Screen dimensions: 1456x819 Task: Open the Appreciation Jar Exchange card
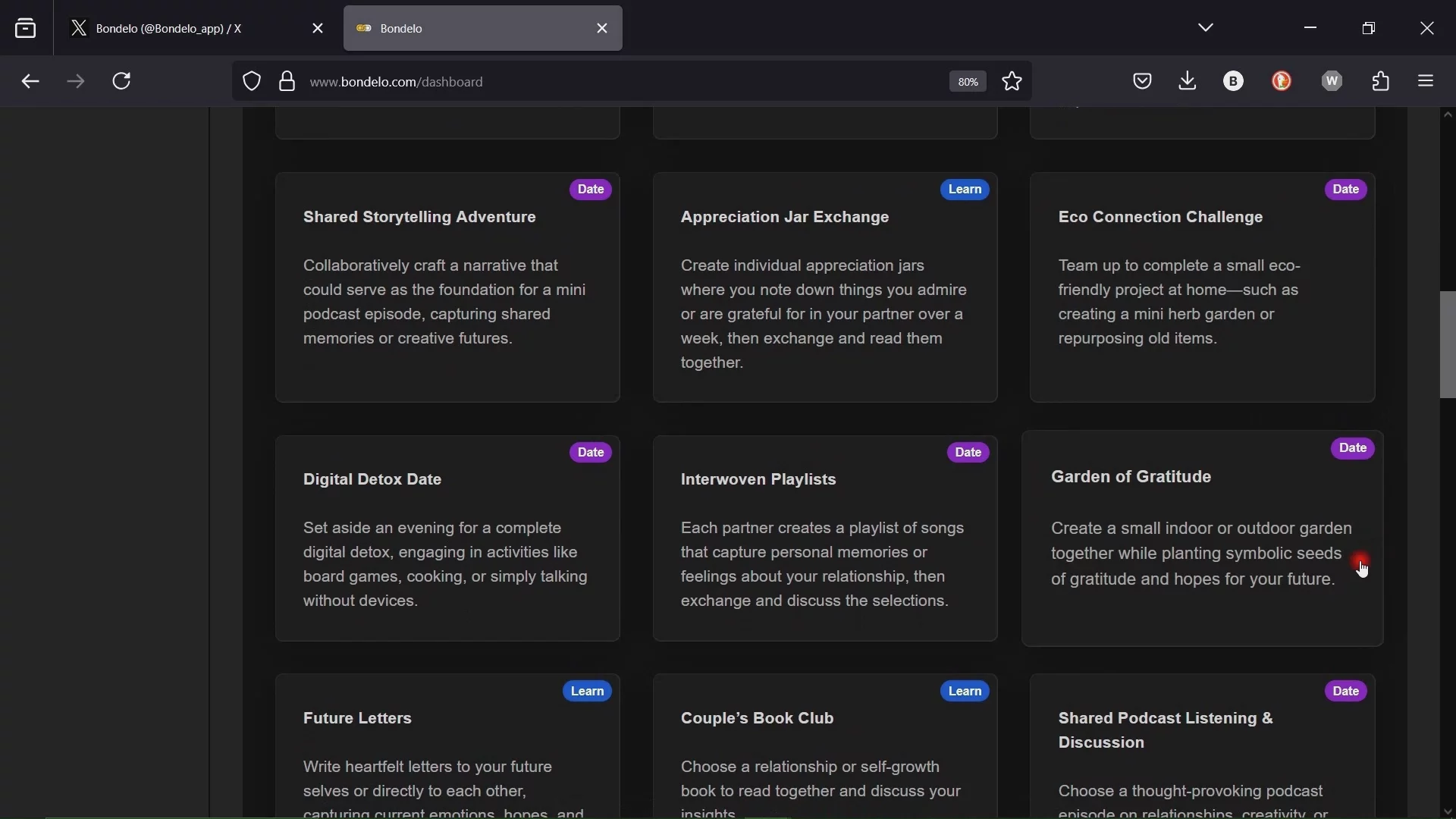coord(825,287)
